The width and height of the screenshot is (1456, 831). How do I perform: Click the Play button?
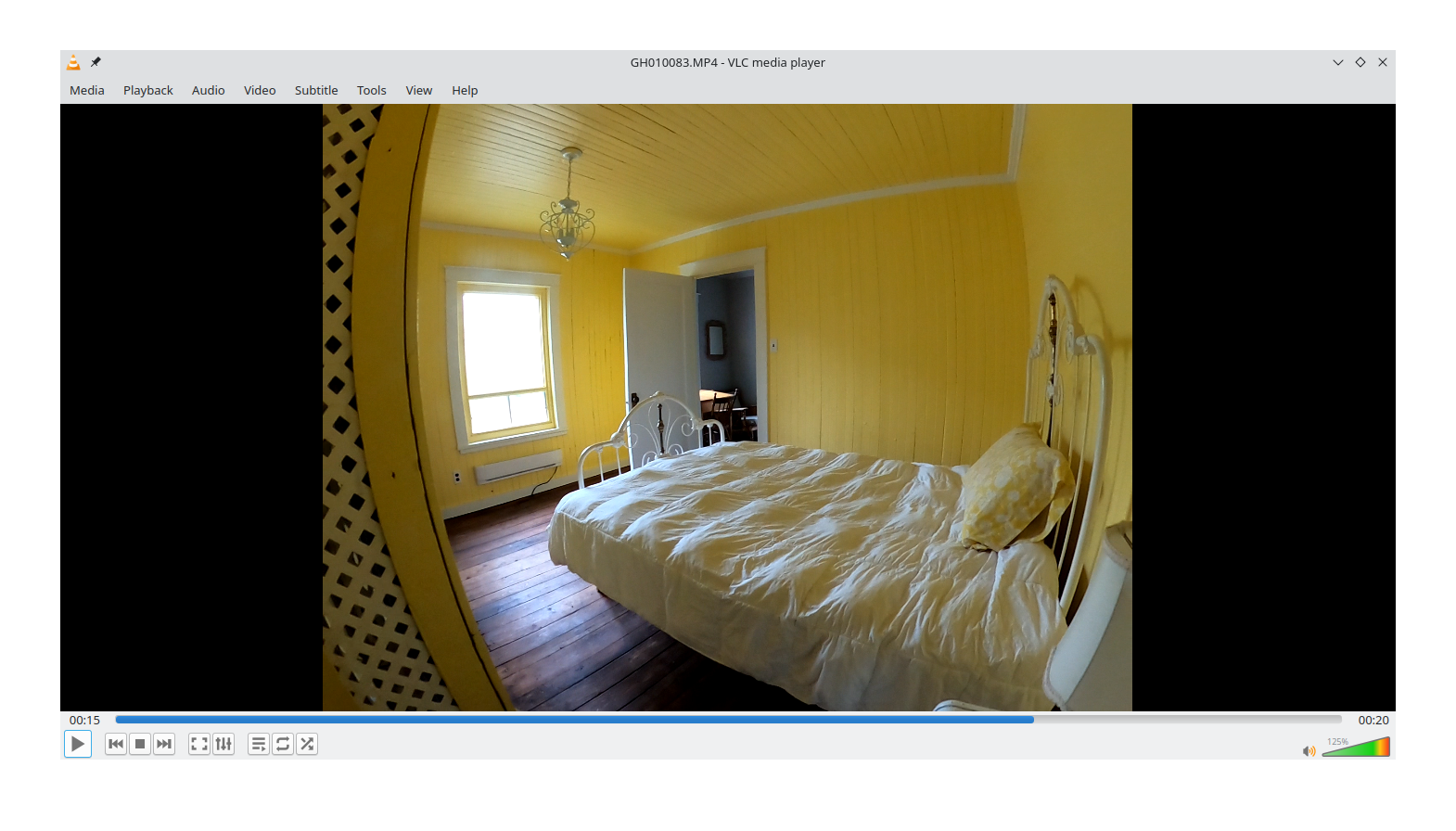(x=78, y=744)
